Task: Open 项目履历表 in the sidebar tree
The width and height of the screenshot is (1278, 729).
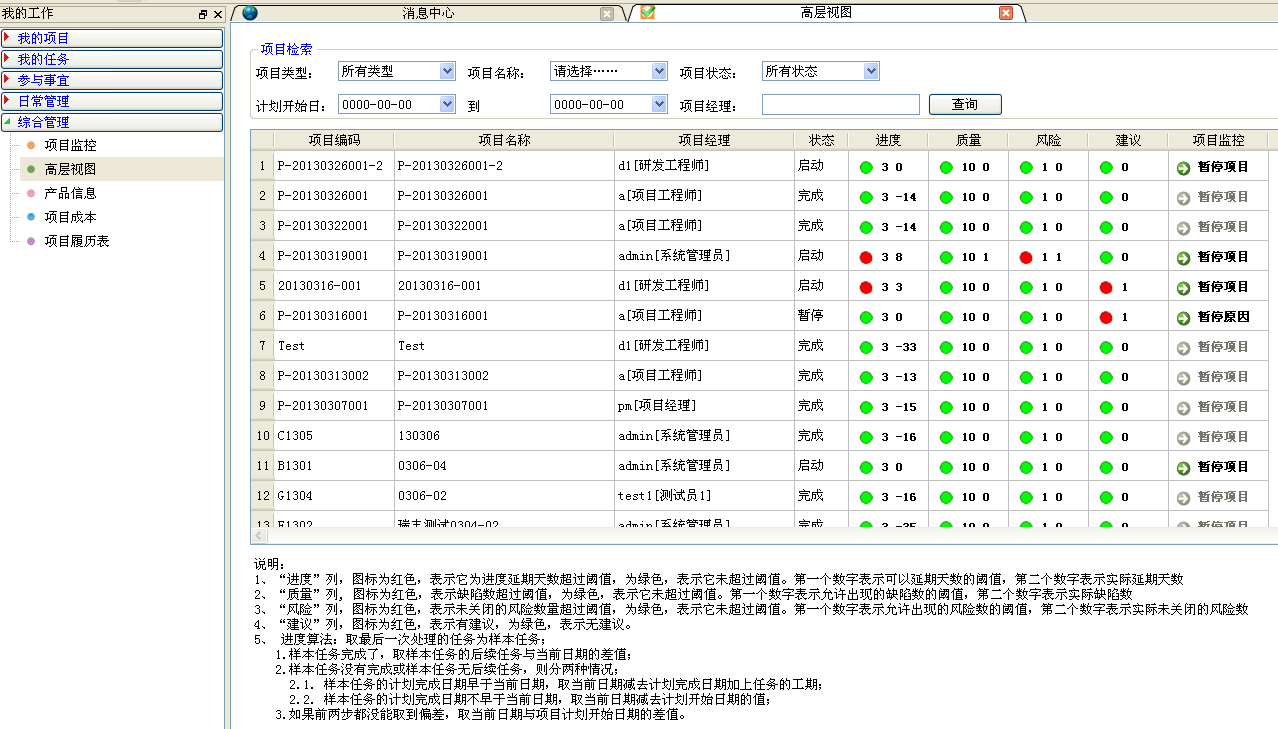Action: point(77,241)
